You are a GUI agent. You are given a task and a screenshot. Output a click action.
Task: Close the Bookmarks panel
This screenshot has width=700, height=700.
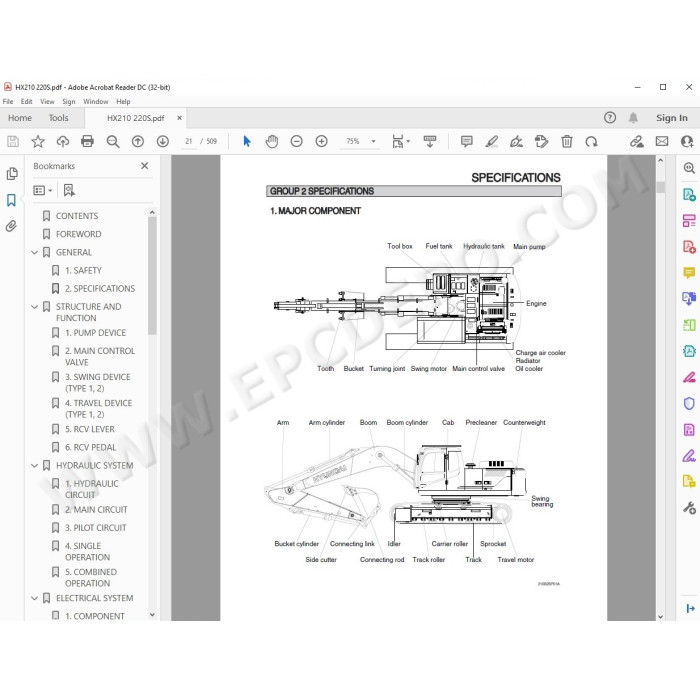tap(145, 166)
